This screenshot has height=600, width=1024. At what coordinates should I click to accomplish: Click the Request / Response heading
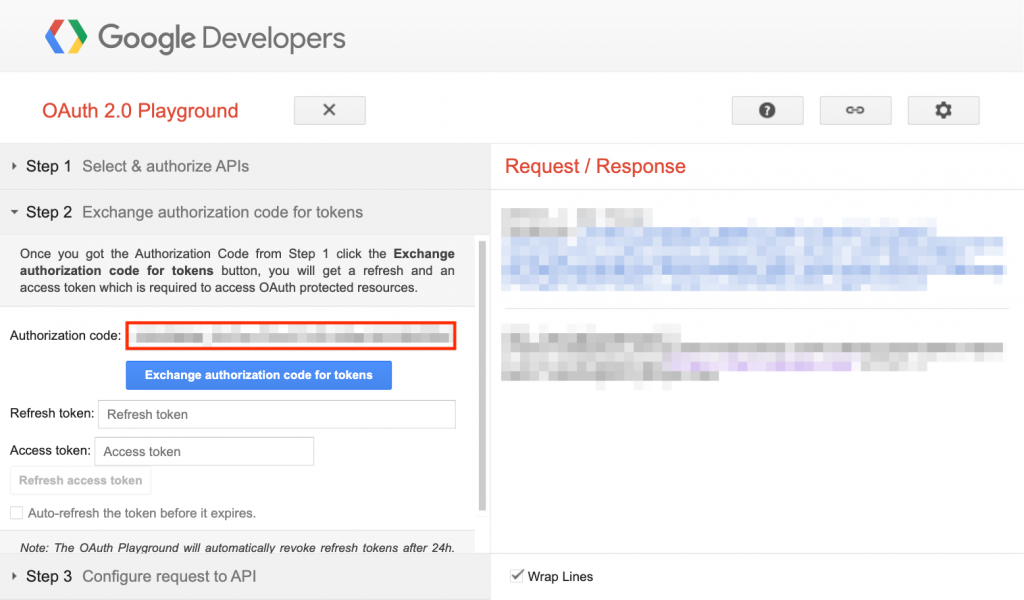595,166
